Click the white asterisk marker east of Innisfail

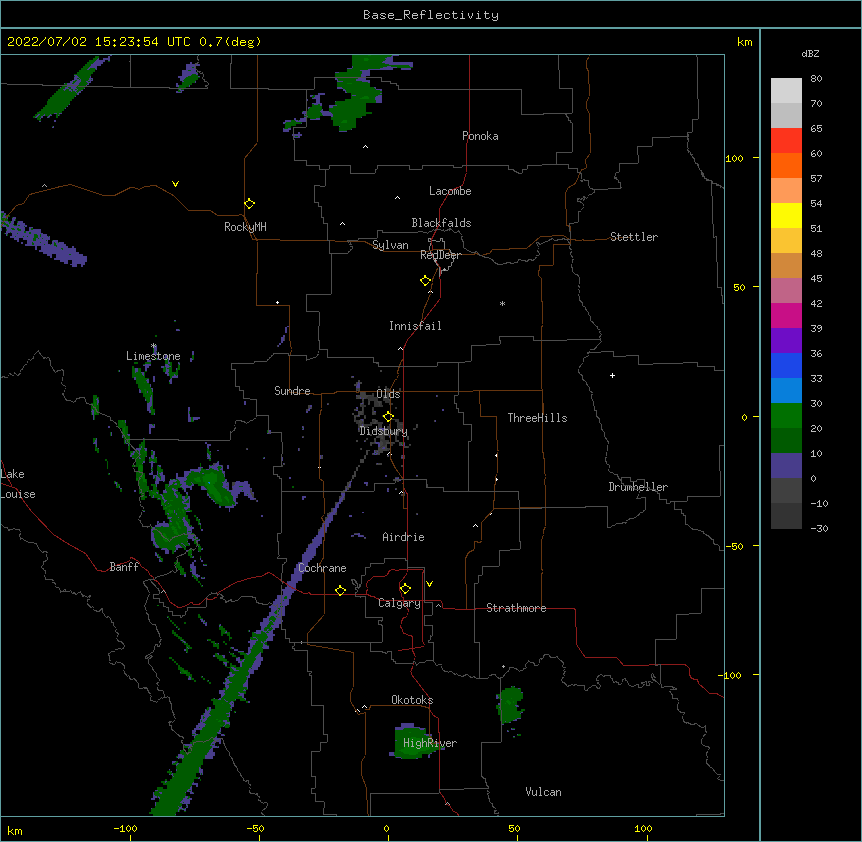click(x=502, y=303)
